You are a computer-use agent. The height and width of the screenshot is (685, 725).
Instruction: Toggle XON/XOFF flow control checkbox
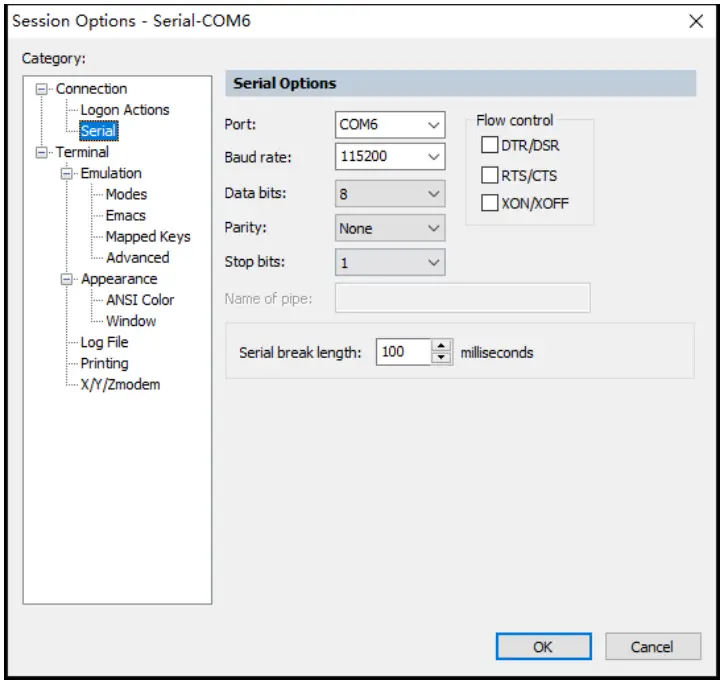(x=490, y=203)
